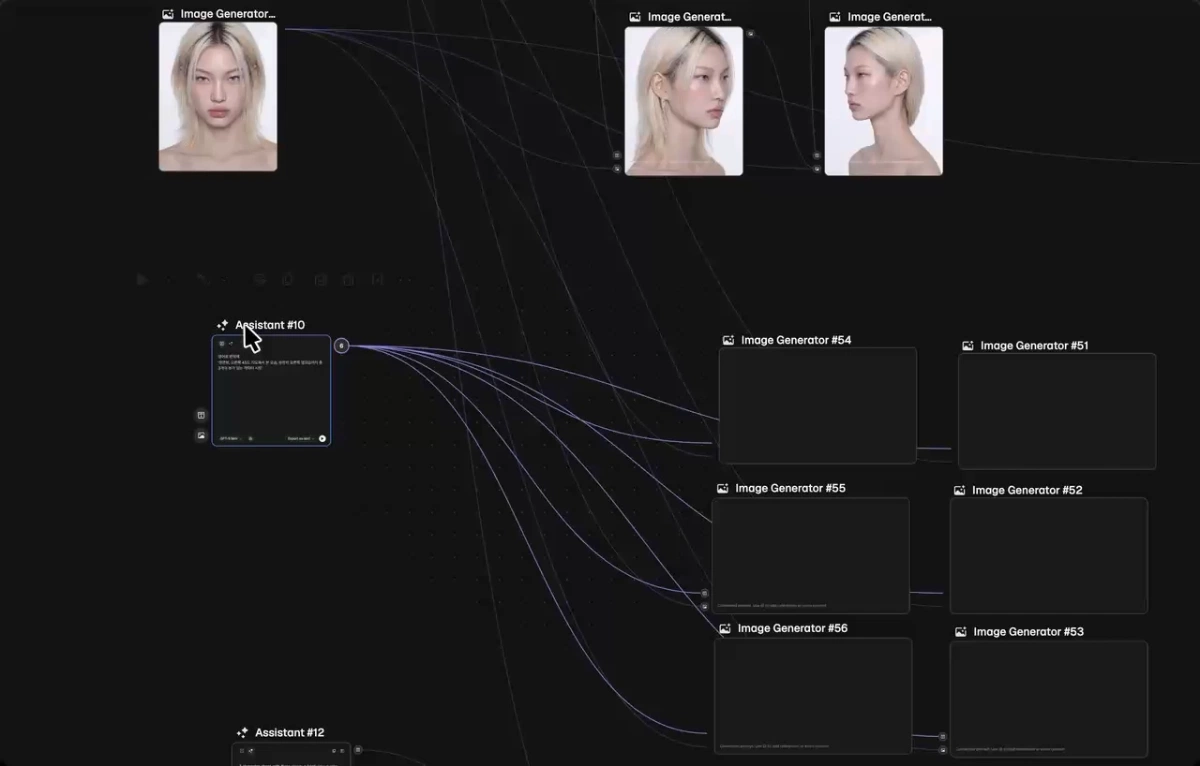1200x766 pixels.
Task: Click the layout icon left of Assistant #10
Action: (201, 415)
